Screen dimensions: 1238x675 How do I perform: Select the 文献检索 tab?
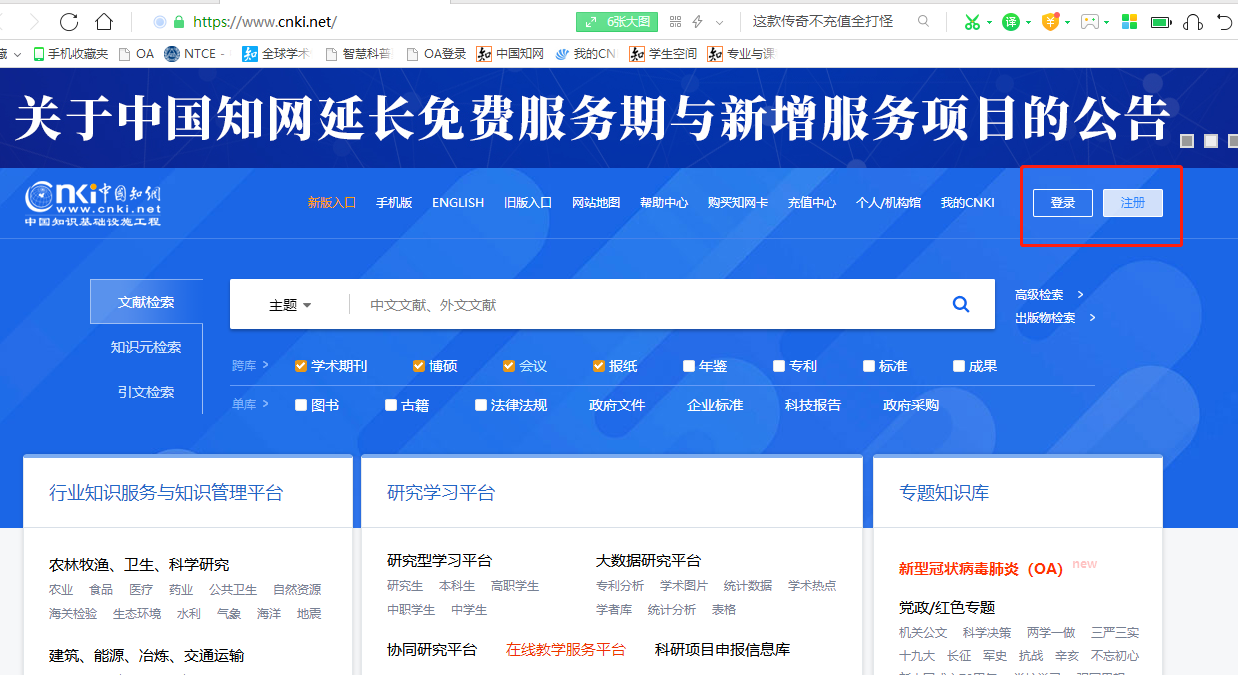[146, 302]
